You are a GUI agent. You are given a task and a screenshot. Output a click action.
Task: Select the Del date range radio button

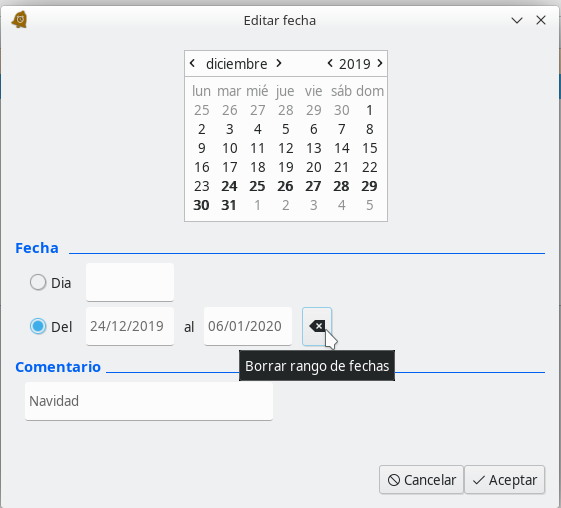click(38, 326)
